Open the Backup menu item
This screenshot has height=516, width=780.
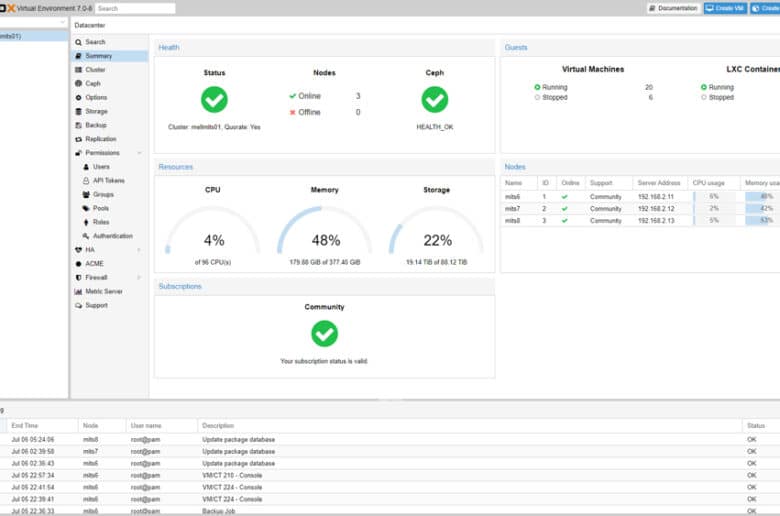click(x=109, y=125)
